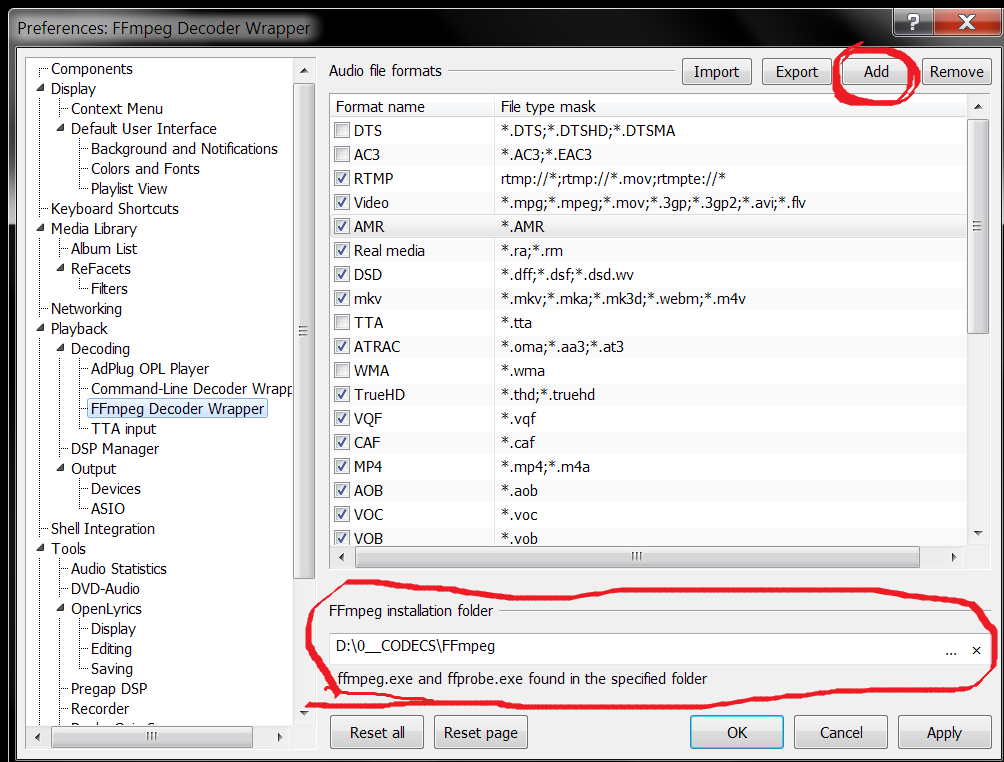Uncheck the RTMP format checkbox
The width and height of the screenshot is (1004, 762).
click(343, 179)
